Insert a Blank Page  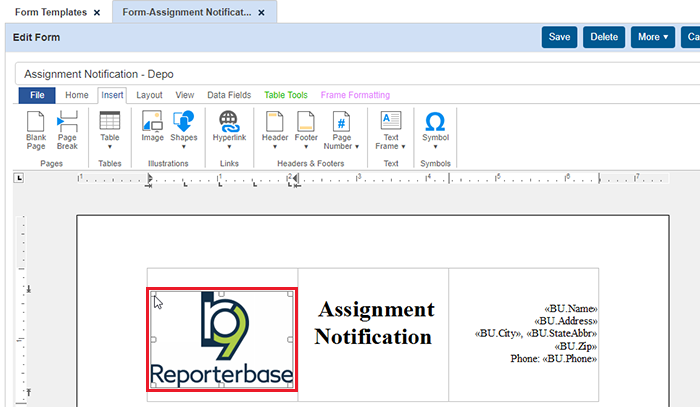click(x=36, y=130)
